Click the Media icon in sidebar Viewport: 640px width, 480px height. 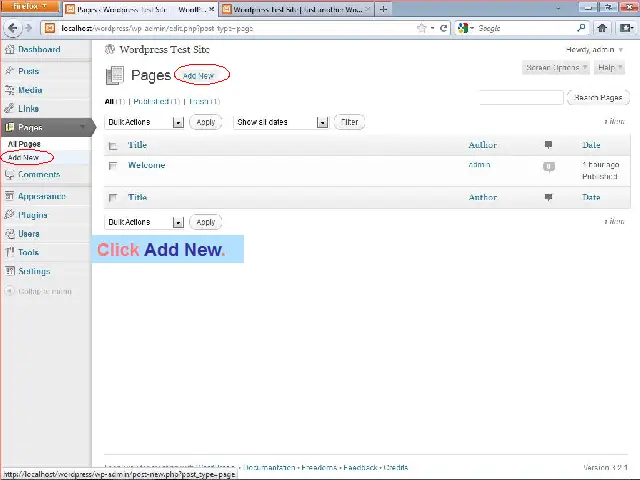coord(9,90)
